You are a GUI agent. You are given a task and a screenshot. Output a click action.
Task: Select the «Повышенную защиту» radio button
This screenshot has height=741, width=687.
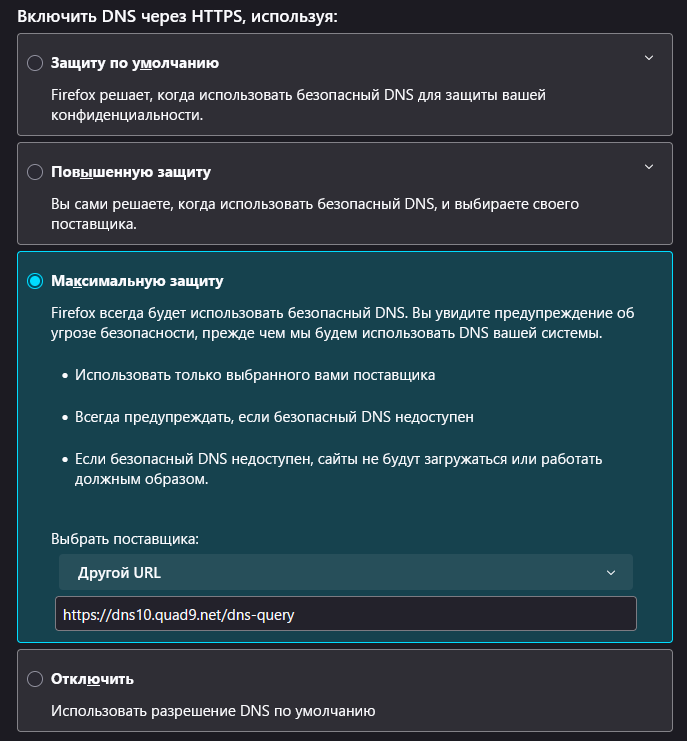(x=35, y=172)
